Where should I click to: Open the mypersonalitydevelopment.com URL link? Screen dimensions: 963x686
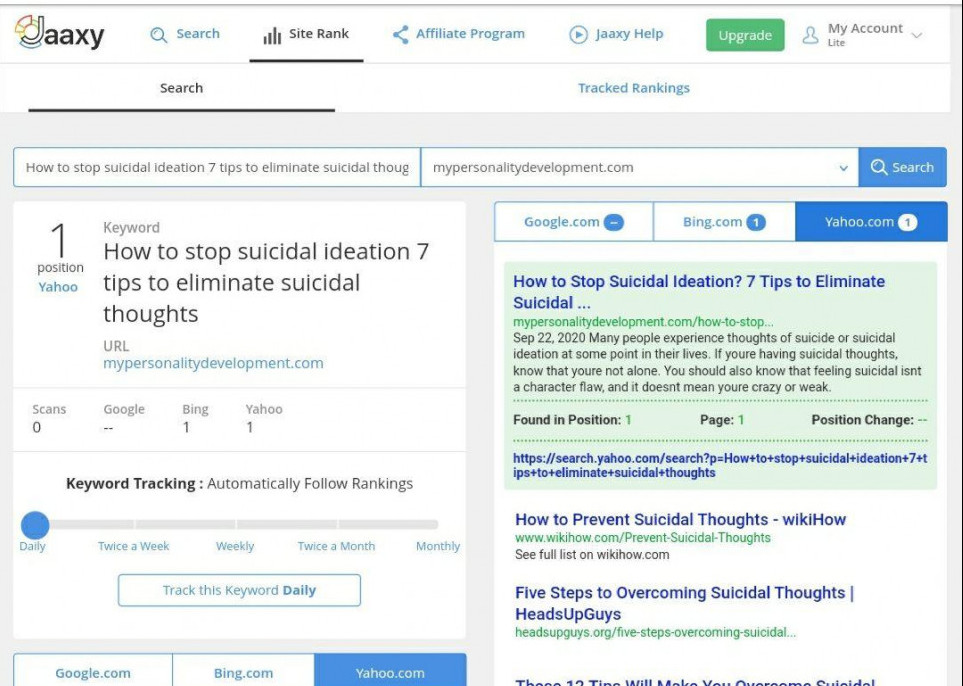pos(213,363)
